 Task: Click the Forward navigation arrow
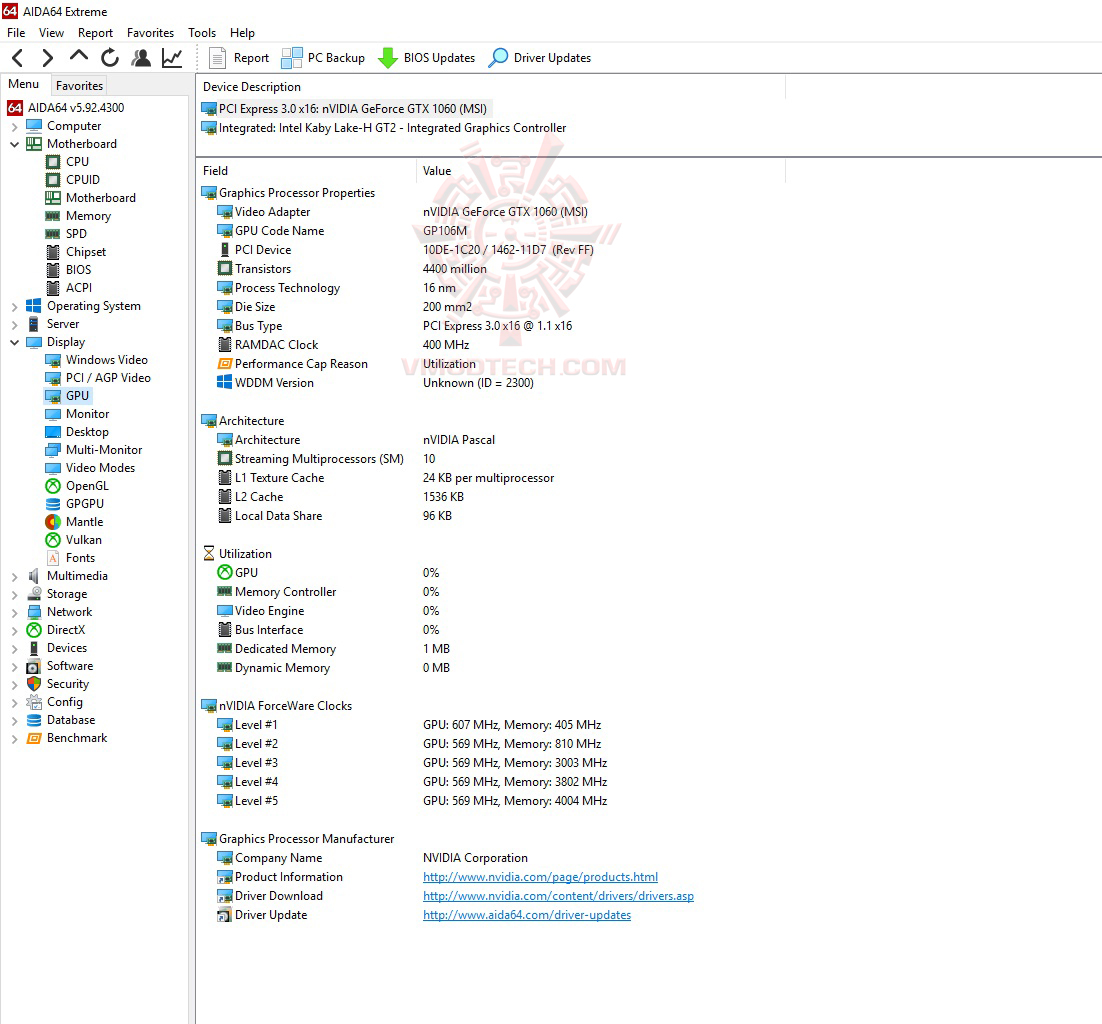click(47, 58)
